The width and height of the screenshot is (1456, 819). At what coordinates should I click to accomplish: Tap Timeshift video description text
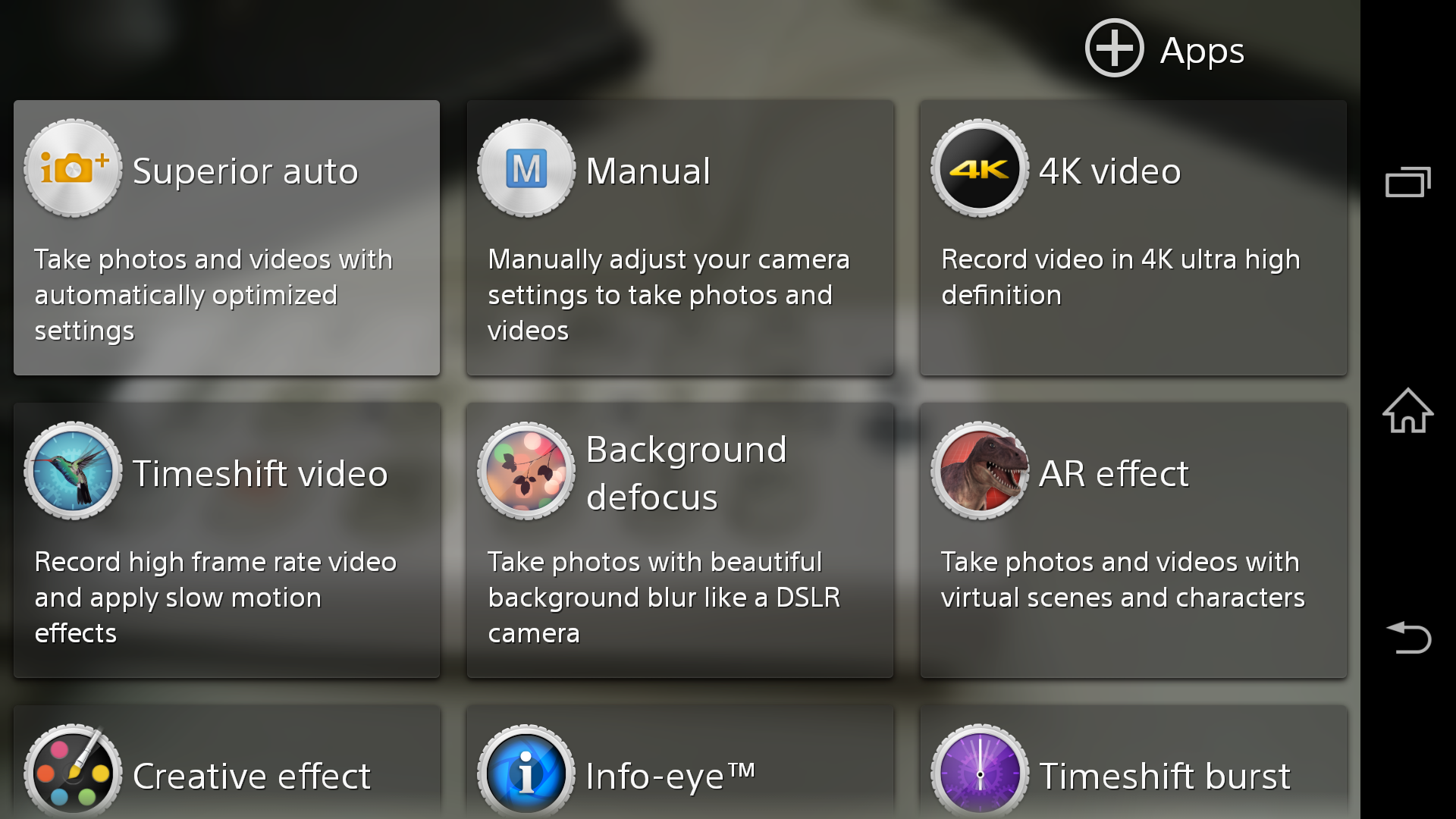215,598
